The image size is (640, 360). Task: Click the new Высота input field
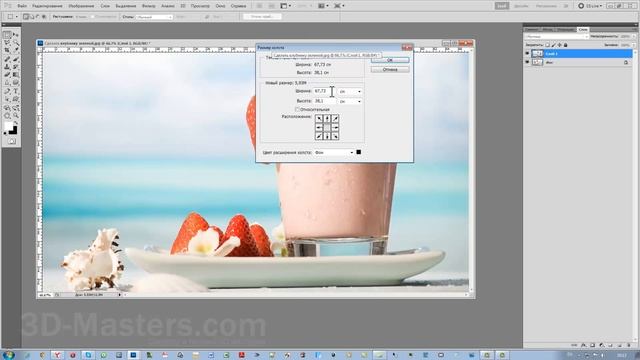tap(325, 101)
